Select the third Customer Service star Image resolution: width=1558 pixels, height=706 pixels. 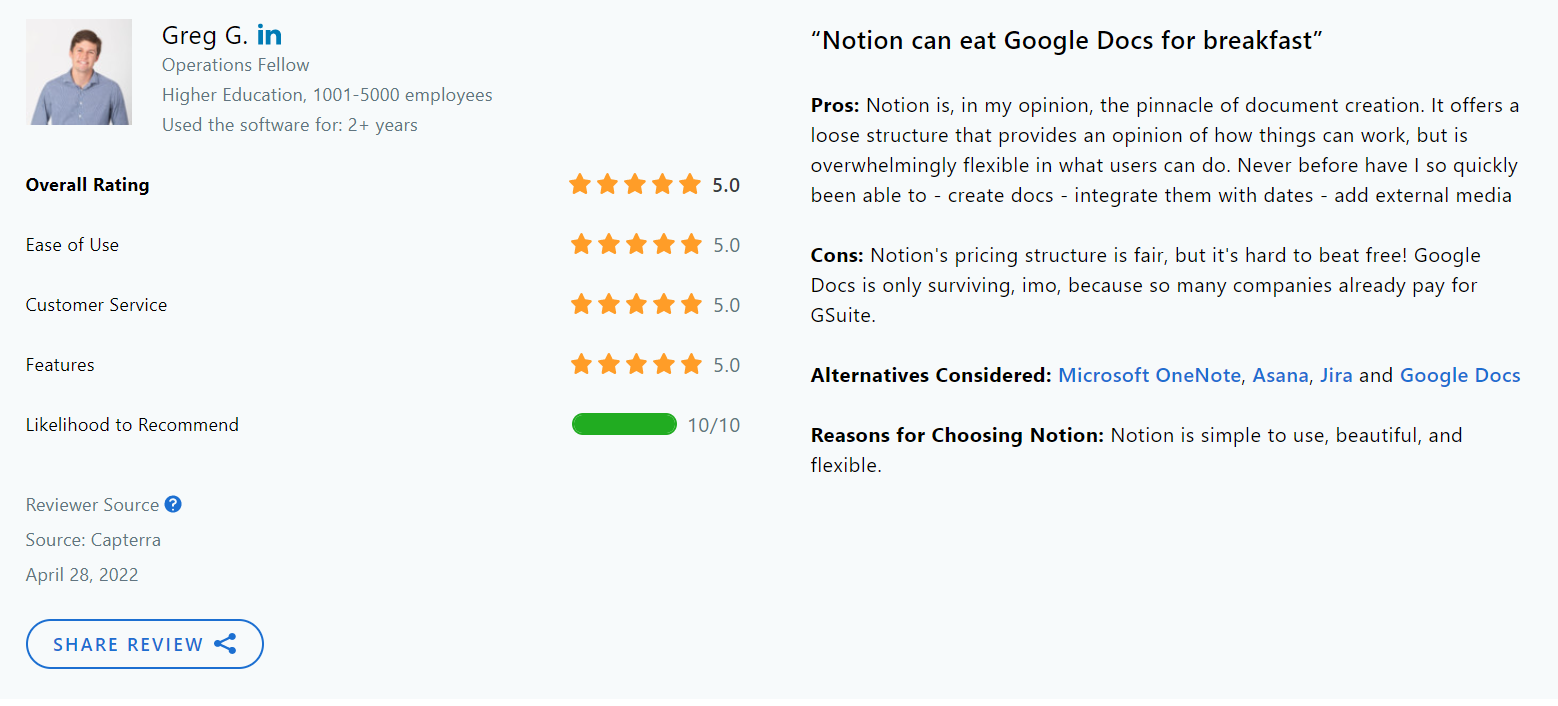634,304
